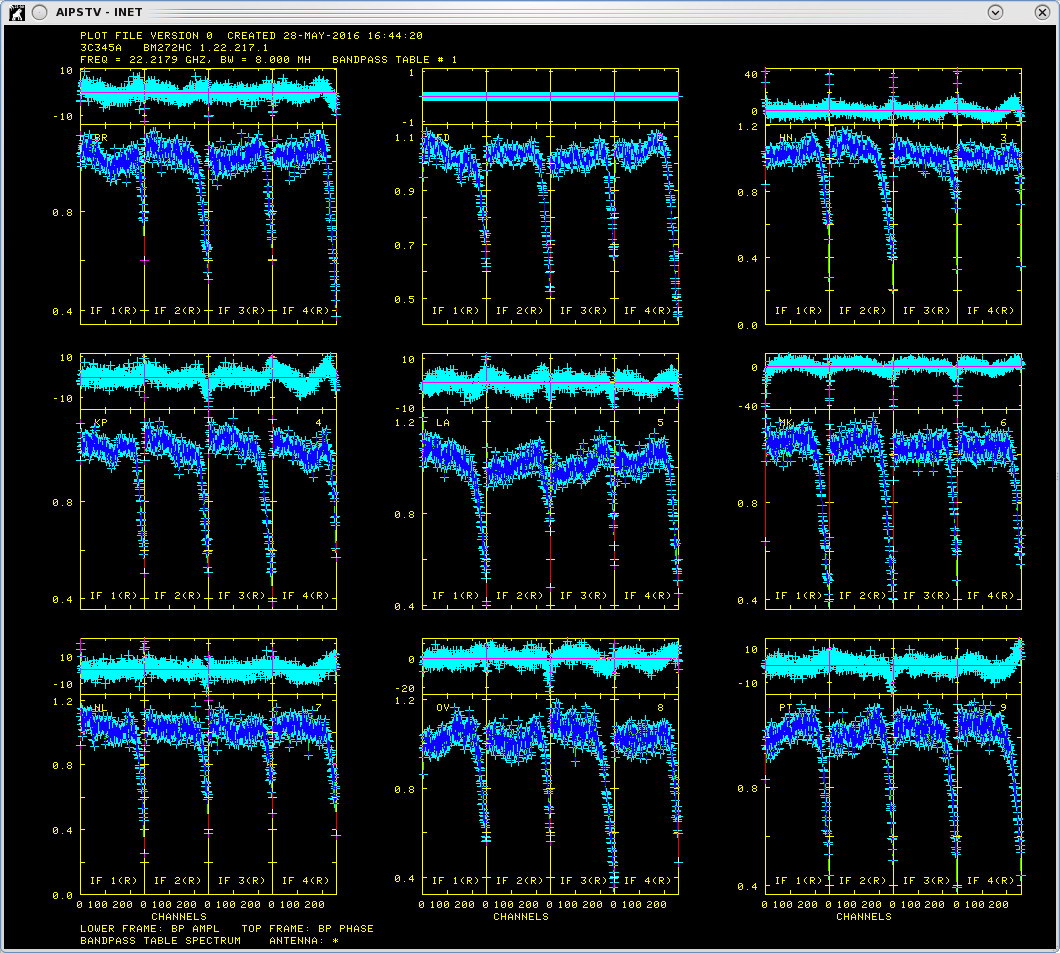Click the 'BW = 8.000 MH' label
Image resolution: width=1060 pixels, height=953 pixels.
(266, 60)
